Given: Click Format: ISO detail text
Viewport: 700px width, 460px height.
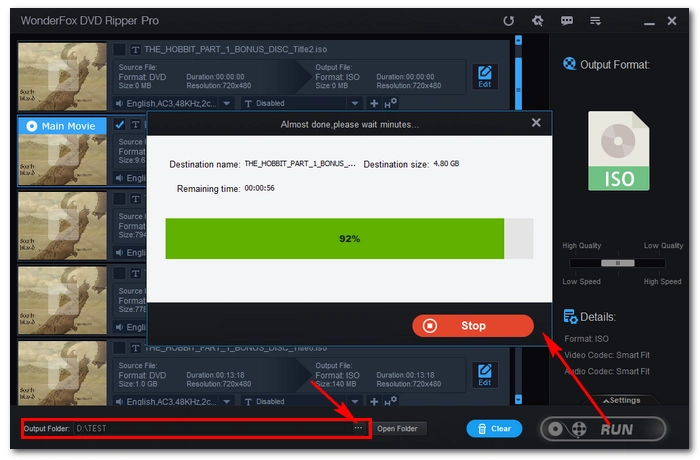Looking at the screenshot, I should pyautogui.click(x=586, y=339).
